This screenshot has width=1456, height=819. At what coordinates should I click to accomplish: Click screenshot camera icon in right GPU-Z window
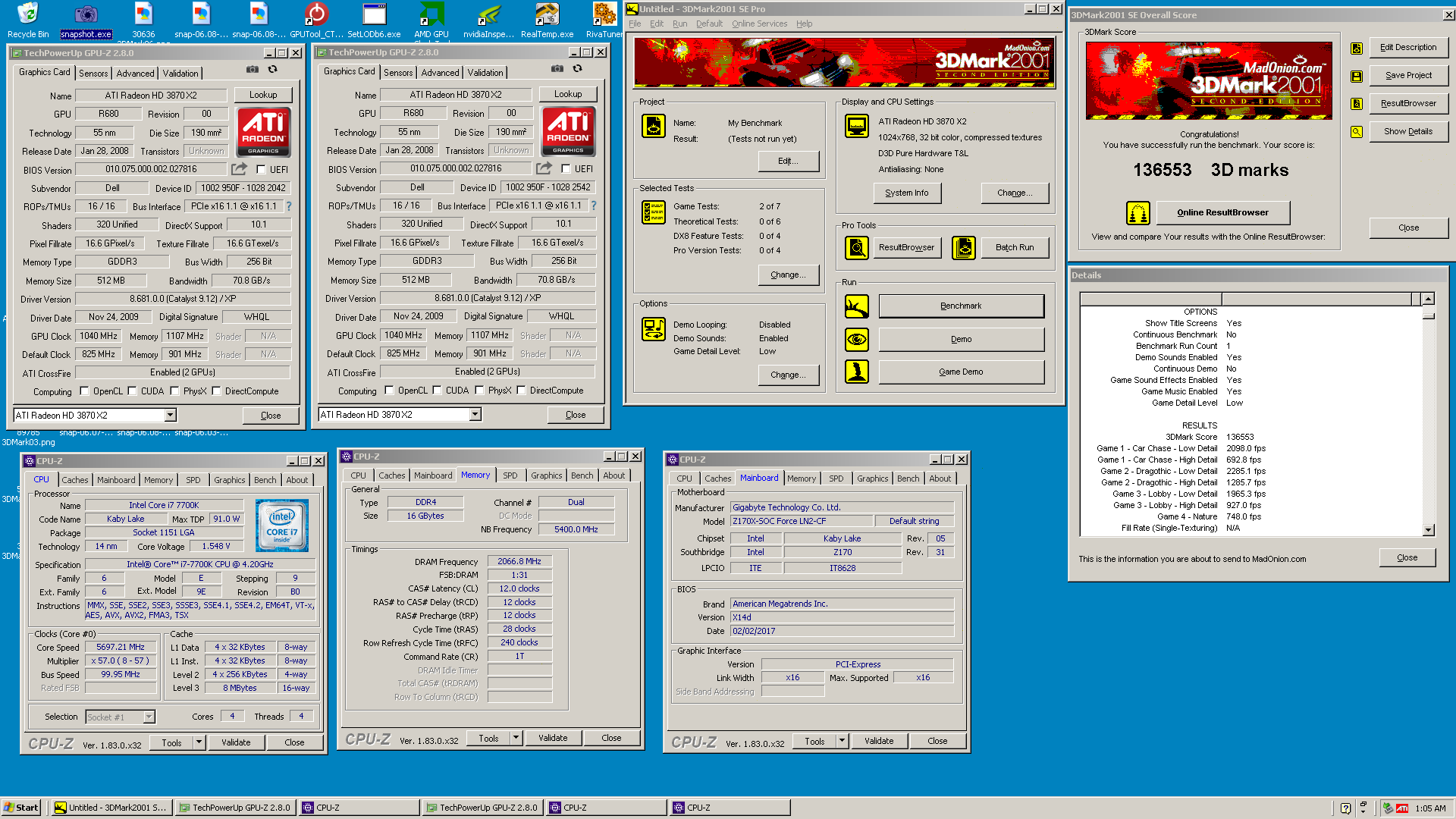(557, 69)
